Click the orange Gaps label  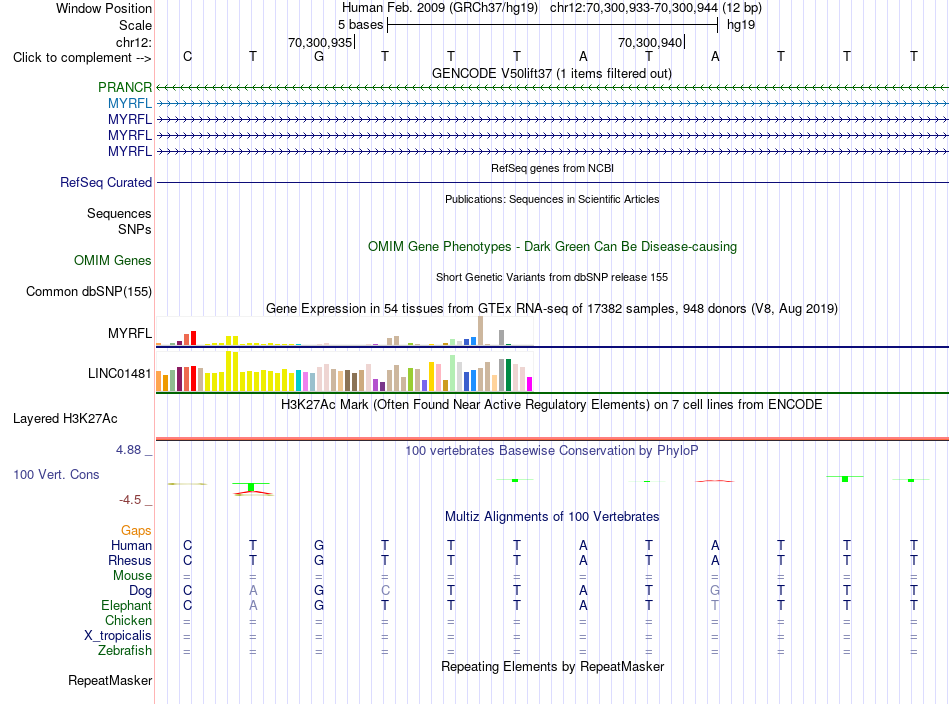[136, 531]
